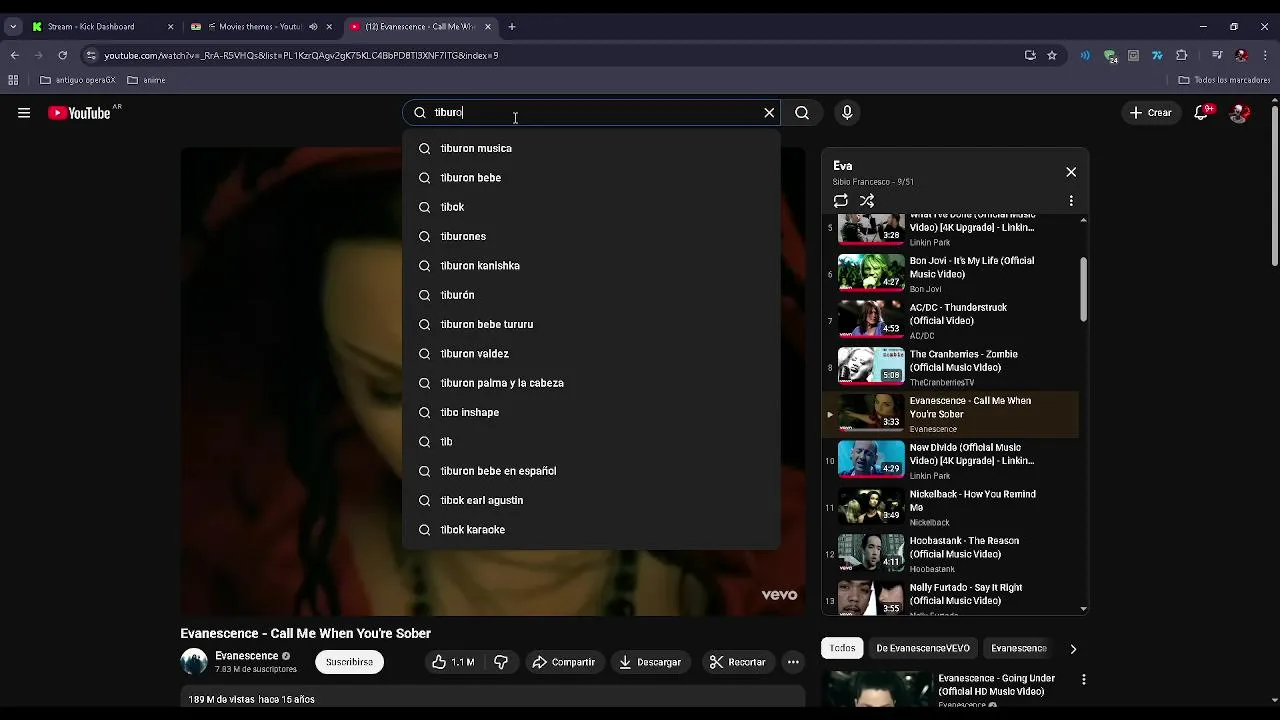Open options for Going Under video
Viewport: 1280px width, 720px height.
click(x=1083, y=680)
